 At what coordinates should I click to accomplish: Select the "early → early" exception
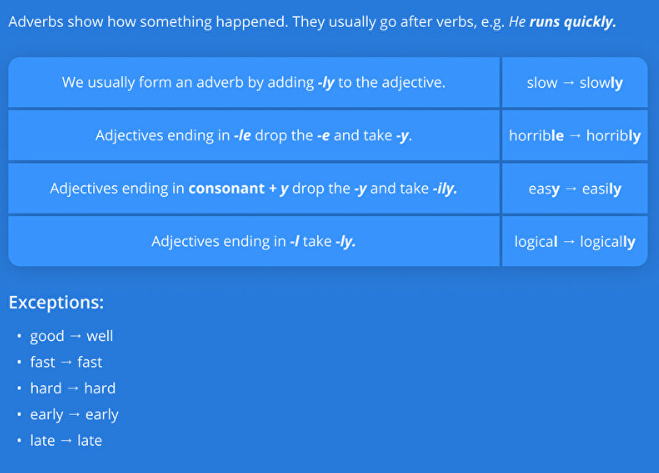coord(74,414)
